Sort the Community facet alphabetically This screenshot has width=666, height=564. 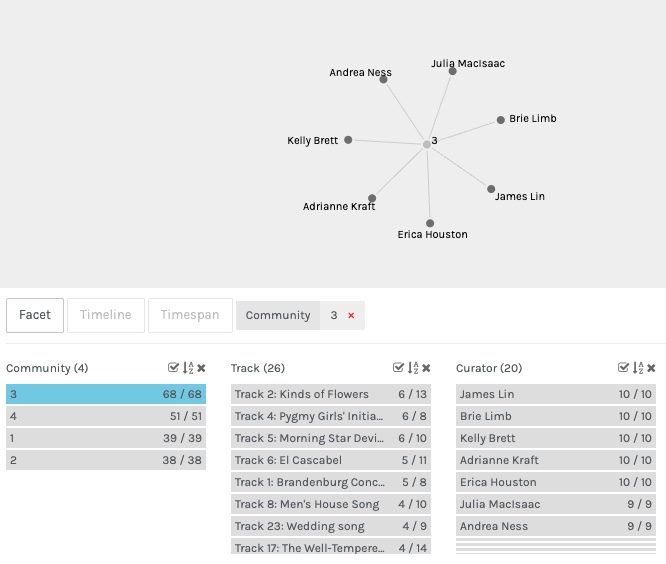[188, 369]
